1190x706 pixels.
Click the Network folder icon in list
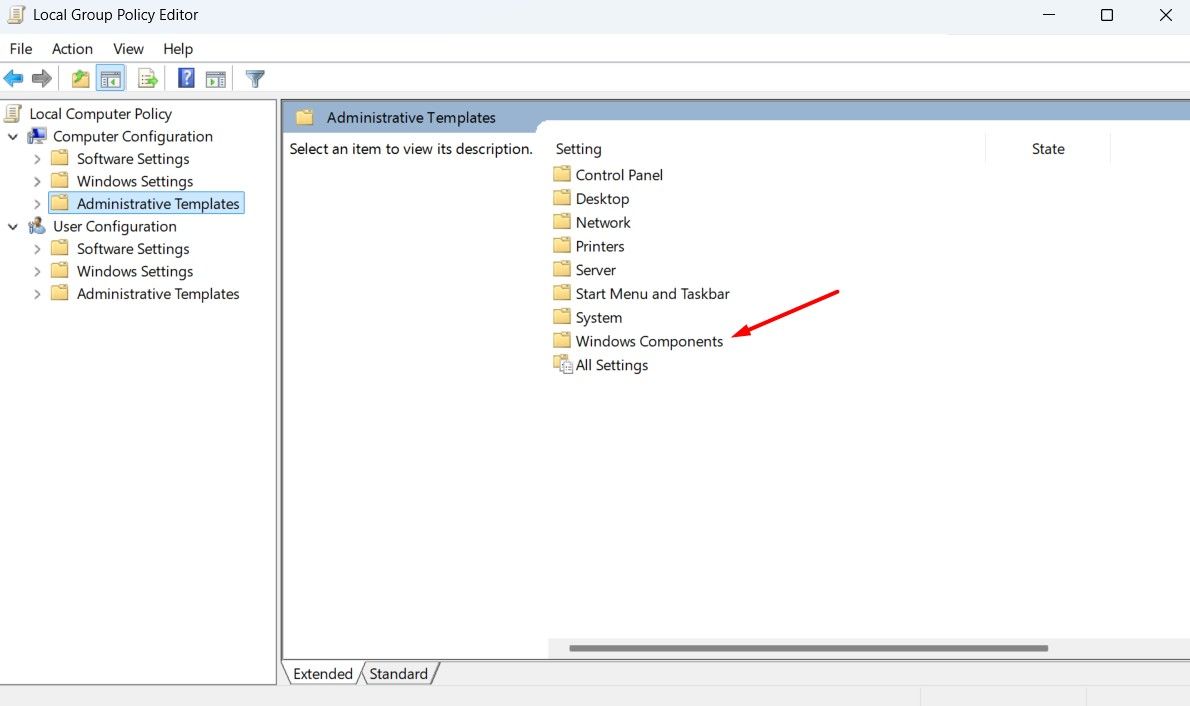pyautogui.click(x=562, y=222)
